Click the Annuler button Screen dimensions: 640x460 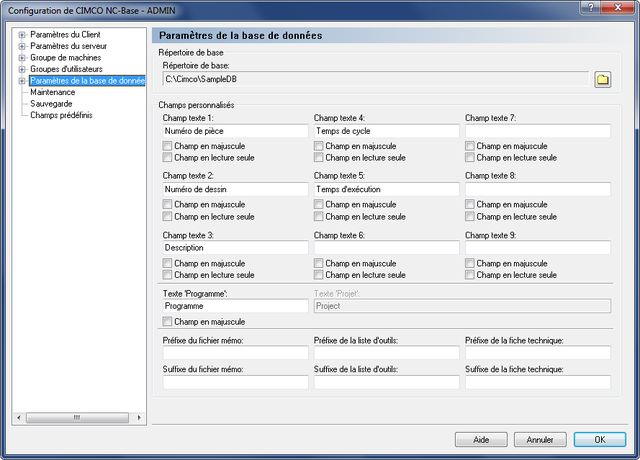coord(540,440)
